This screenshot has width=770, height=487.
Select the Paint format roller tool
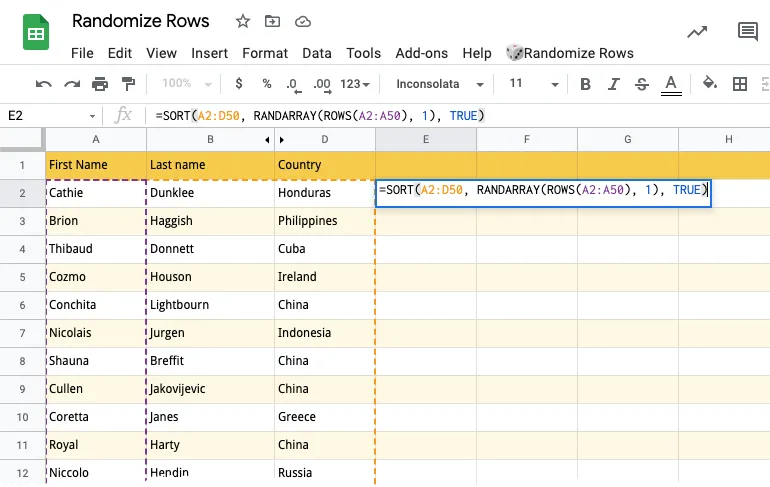tap(128, 84)
